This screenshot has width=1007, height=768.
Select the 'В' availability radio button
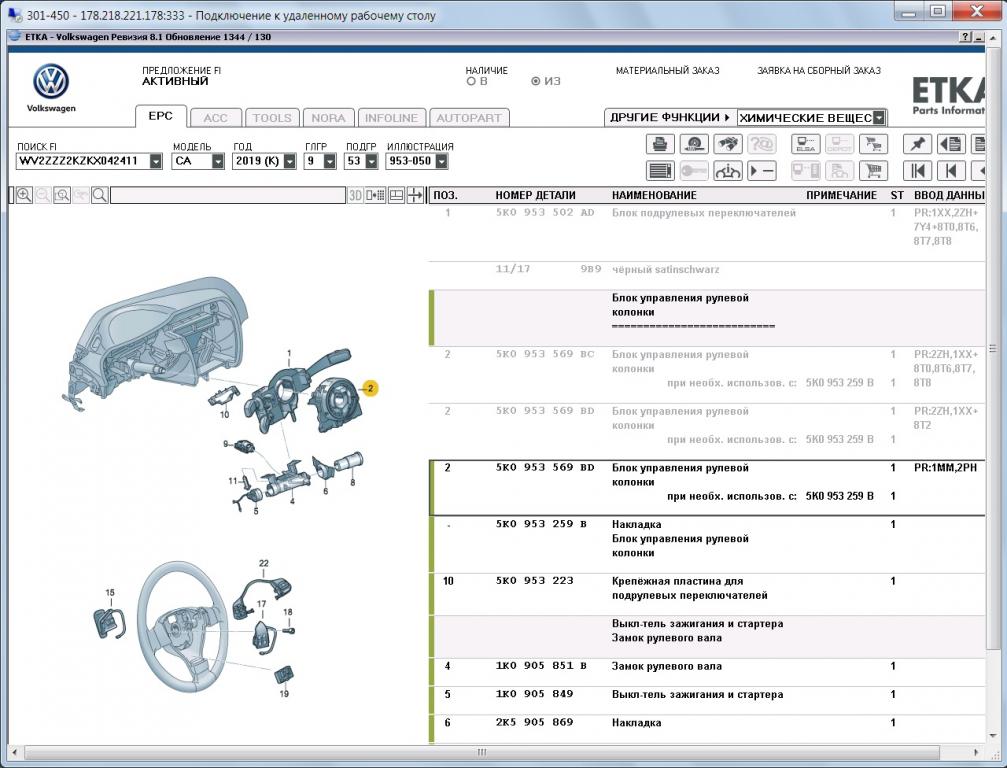[x=471, y=82]
